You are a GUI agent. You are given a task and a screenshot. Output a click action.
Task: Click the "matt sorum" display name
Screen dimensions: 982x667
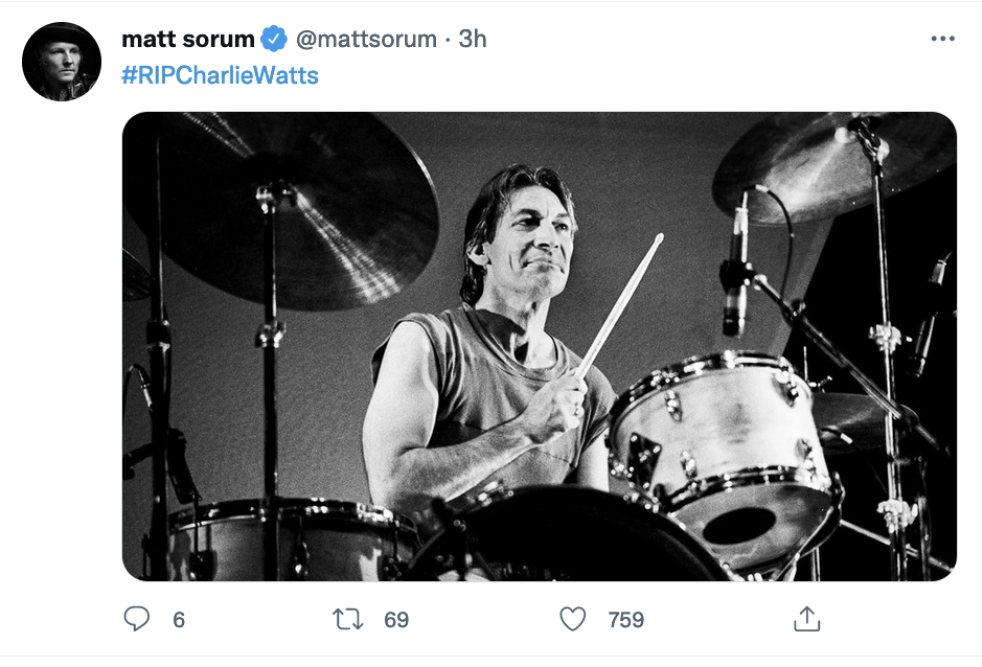pyautogui.click(x=187, y=39)
